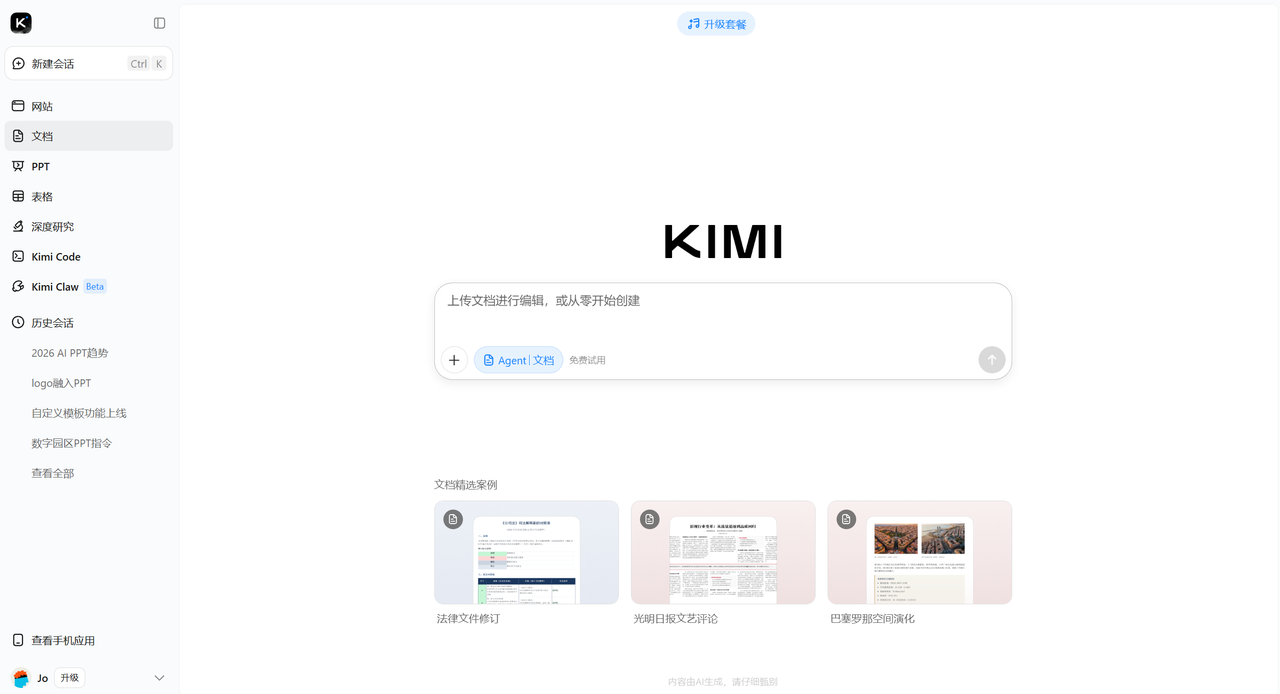Go to the PPT sidebar item
Image resolution: width=1280 pixels, height=694 pixels.
[89, 166]
